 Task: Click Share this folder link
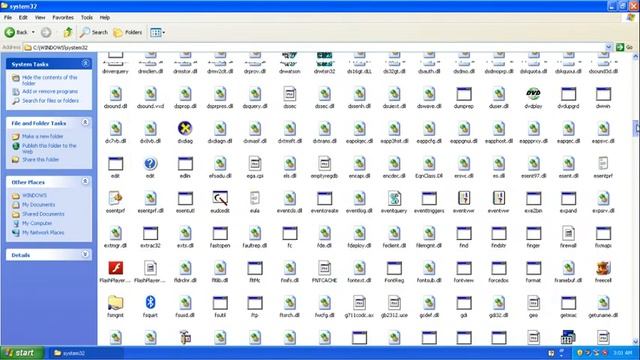tap(40, 160)
